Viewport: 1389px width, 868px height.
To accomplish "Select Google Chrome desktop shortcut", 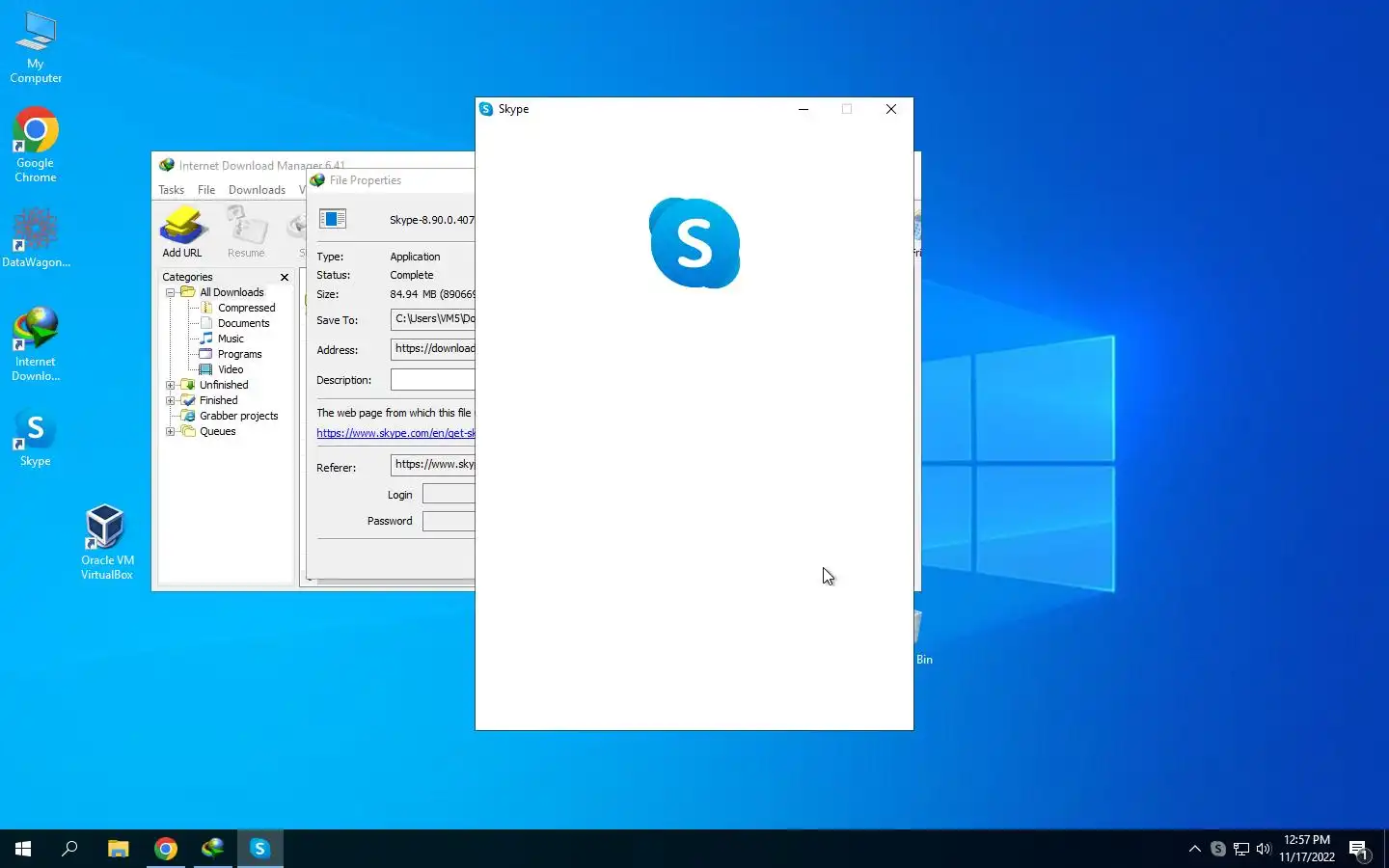I will click(x=36, y=146).
